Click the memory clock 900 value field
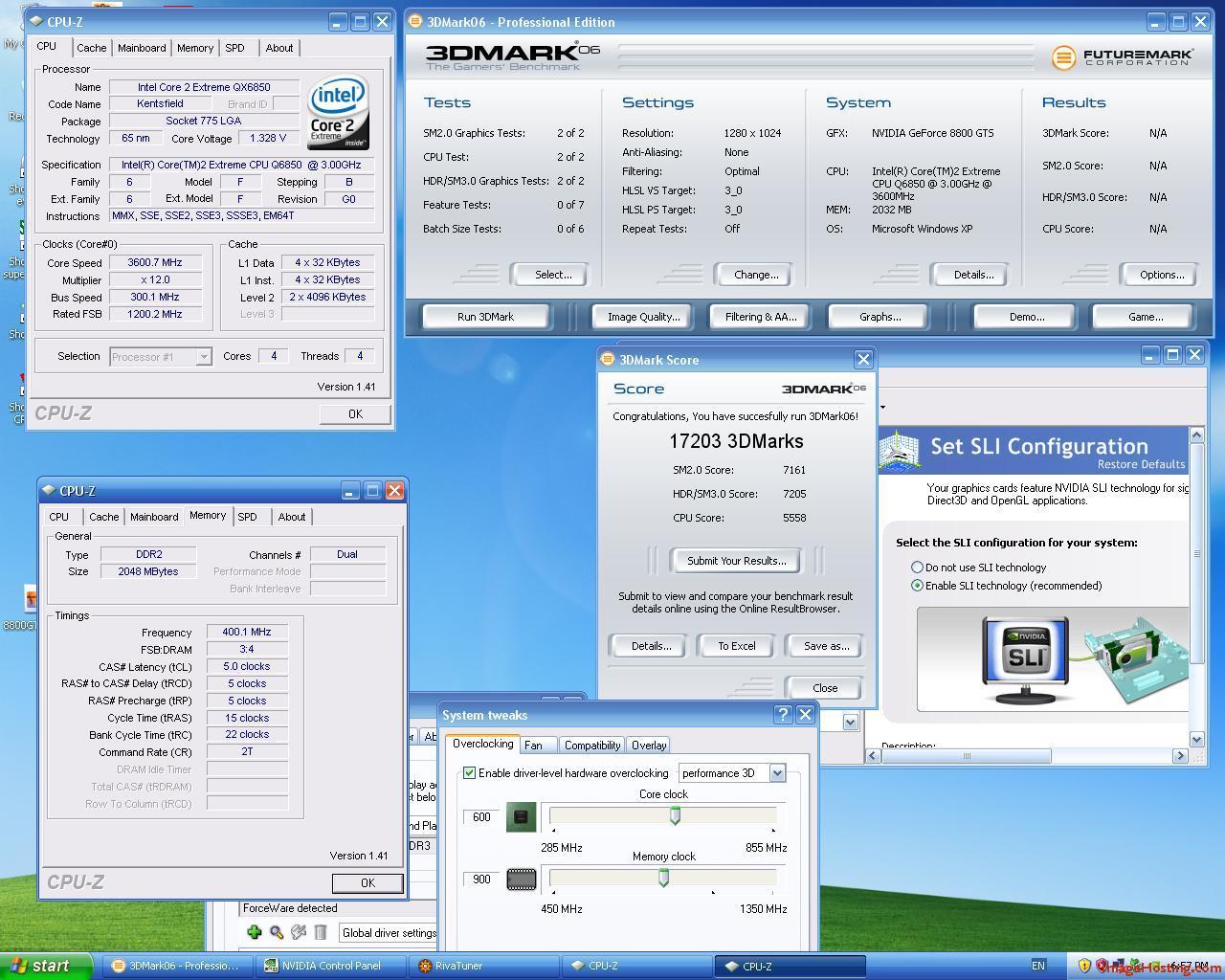This screenshot has height=980, width=1225. tap(481, 880)
